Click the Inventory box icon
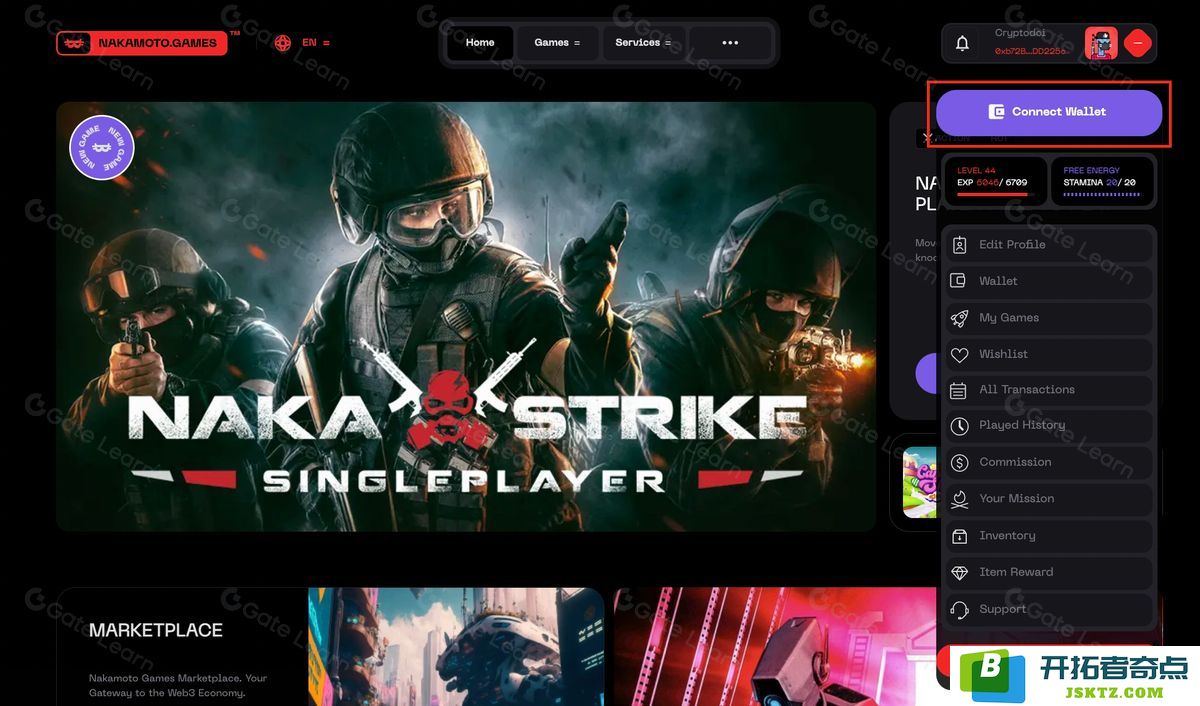Image resolution: width=1200 pixels, height=706 pixels. pyautogui.click(x=959, y=536)
